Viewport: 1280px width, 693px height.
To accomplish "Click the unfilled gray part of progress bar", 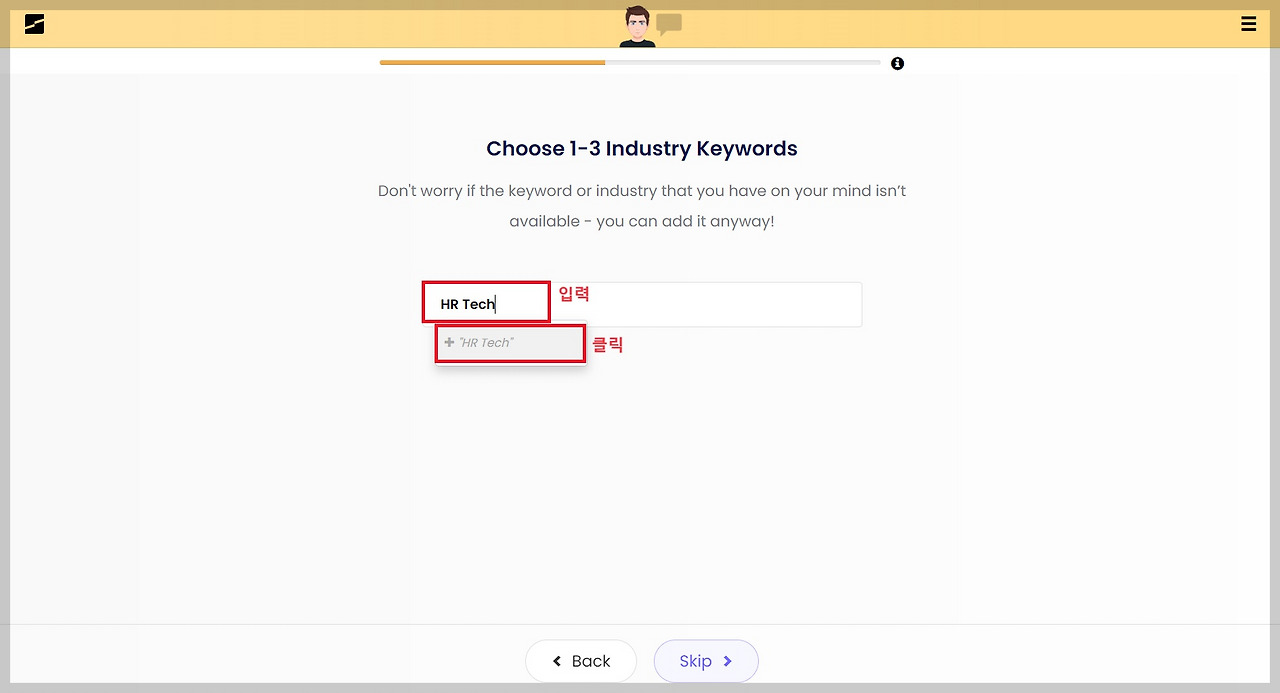I will click(742, 62).
